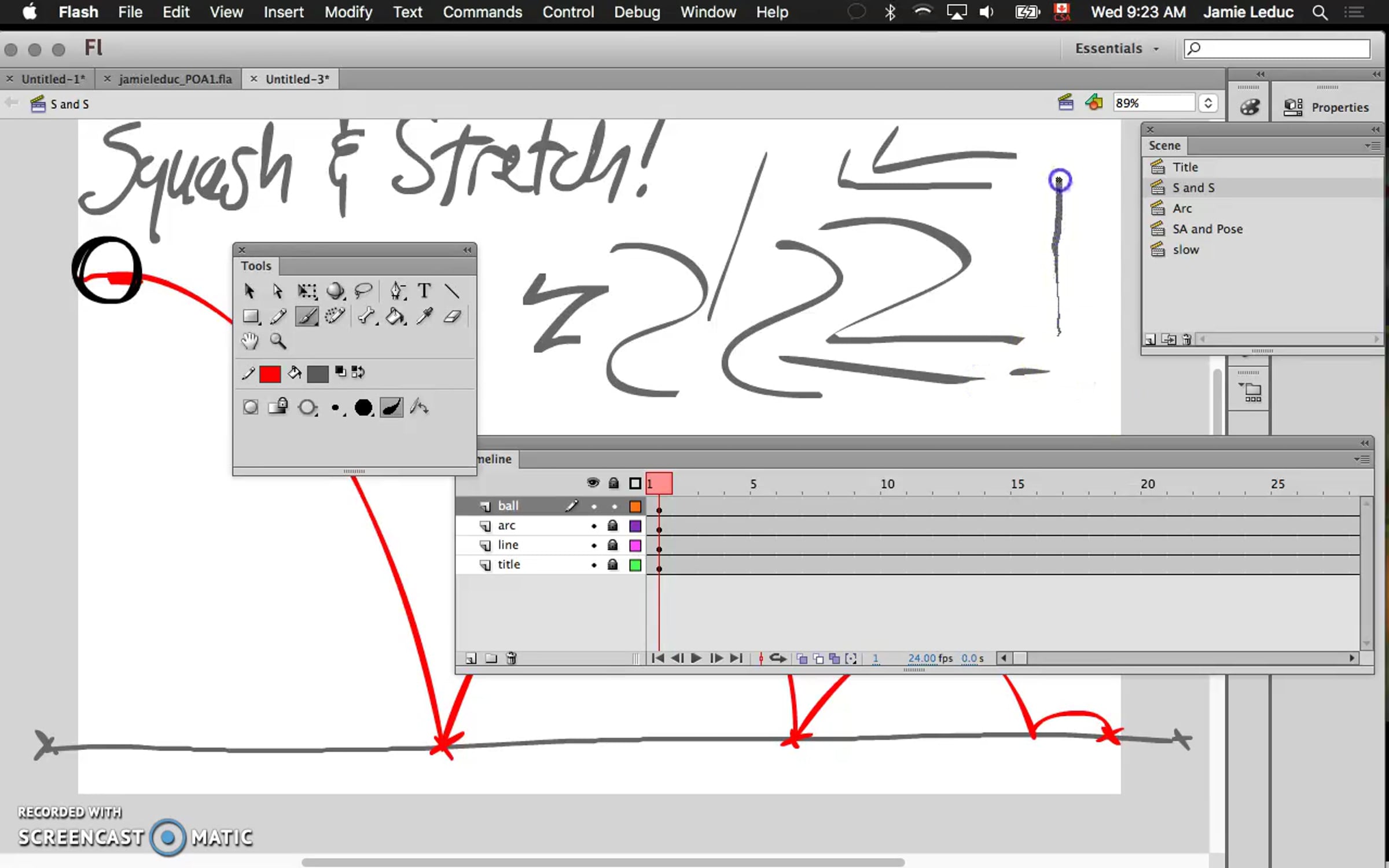Toggle visibility dot of title layer
The height and width of the screenshot is (868, 1389).
pyautogui.click(x=594, y=565)
